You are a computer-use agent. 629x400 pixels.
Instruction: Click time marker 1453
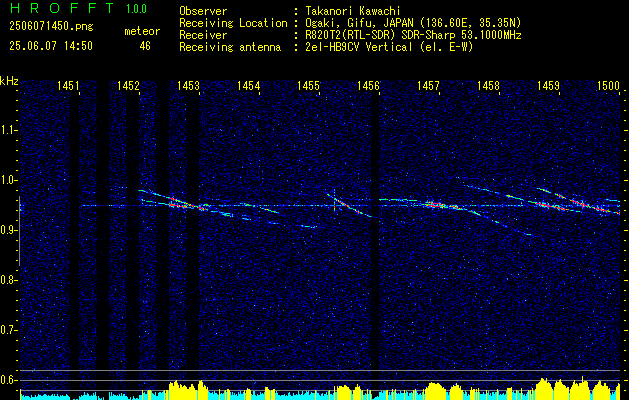pos(188,85)
